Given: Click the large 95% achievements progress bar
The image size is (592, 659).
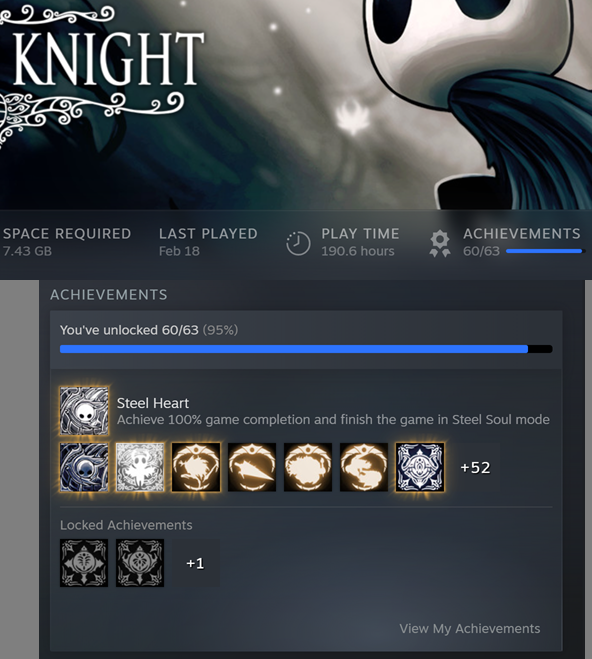Looking at the screenshot, I should point(306,349).
